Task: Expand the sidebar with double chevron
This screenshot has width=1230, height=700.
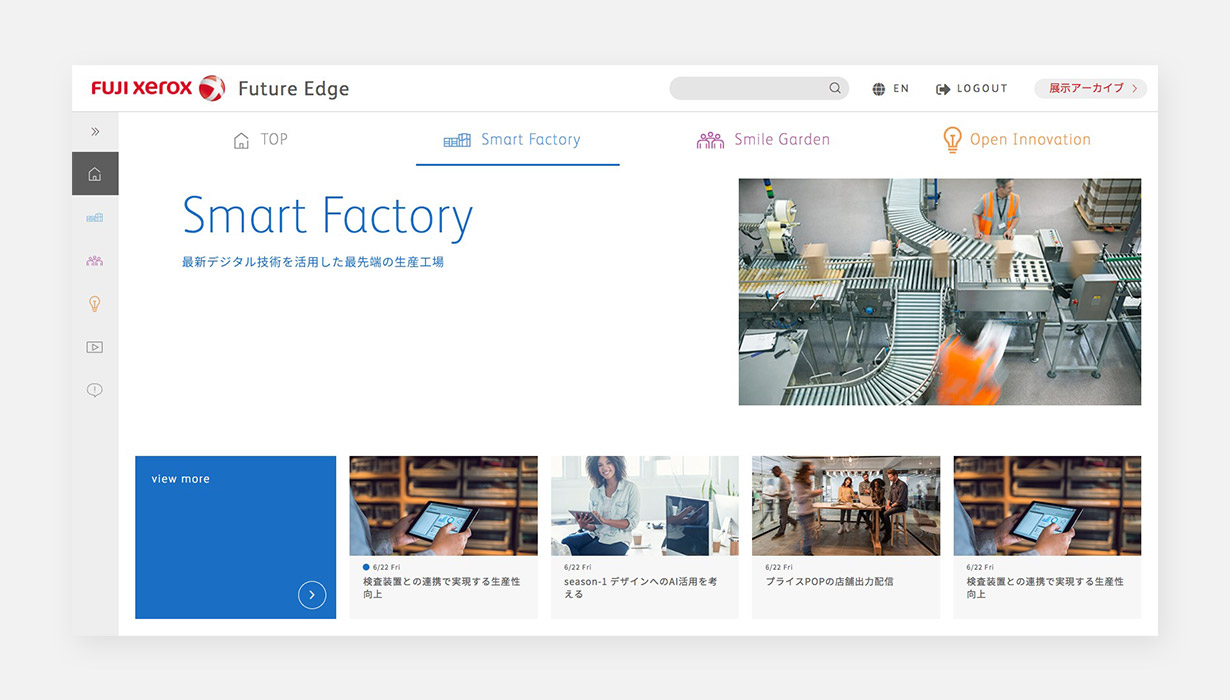Action: [95, 131]
